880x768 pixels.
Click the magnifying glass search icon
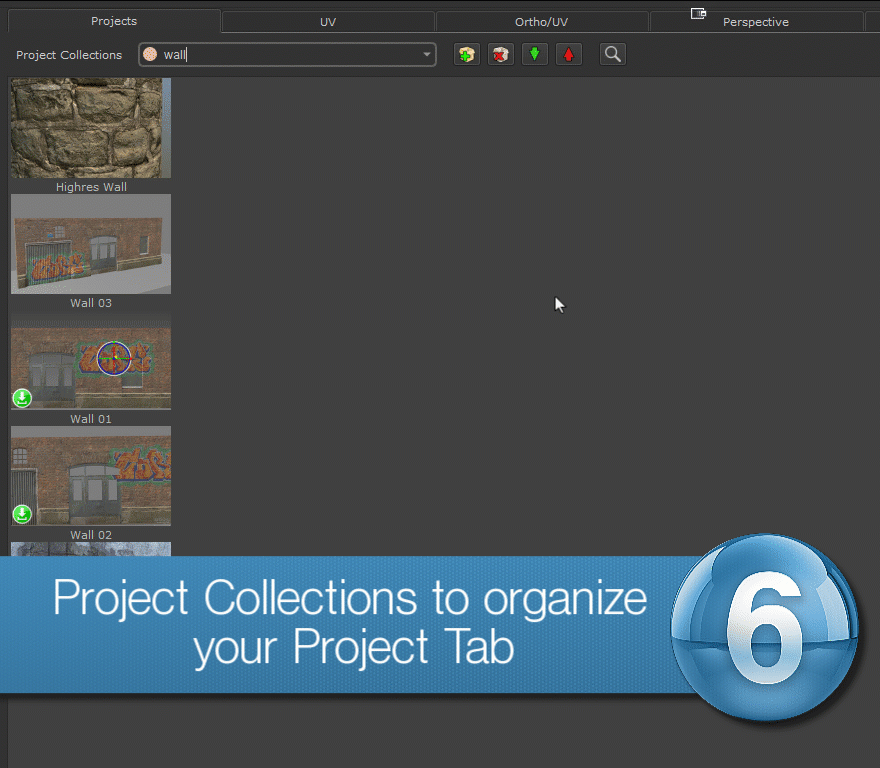click(613, 55)
